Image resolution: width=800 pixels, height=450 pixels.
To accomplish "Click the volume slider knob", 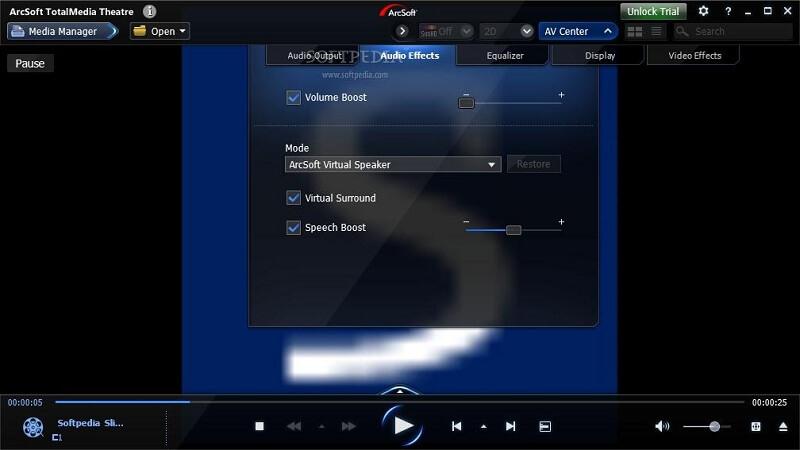I will [x=715, y=426].
